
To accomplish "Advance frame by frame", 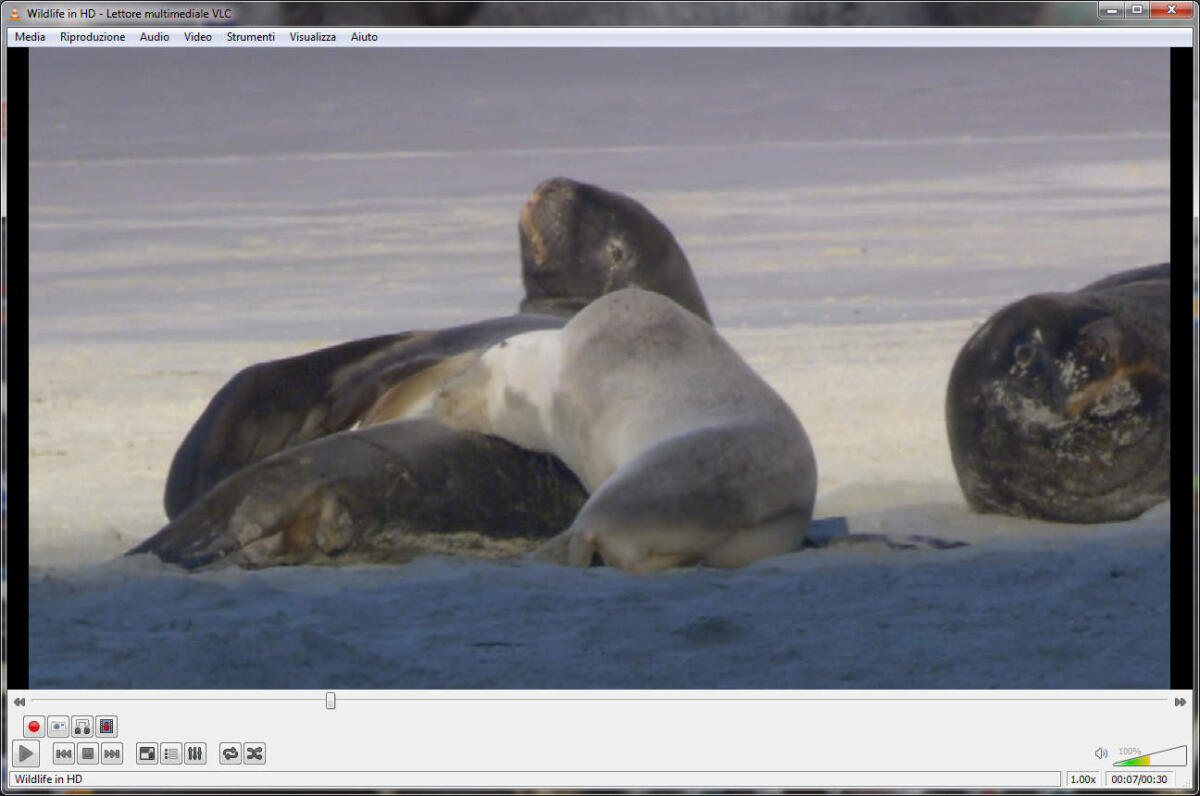I will 106,727.
